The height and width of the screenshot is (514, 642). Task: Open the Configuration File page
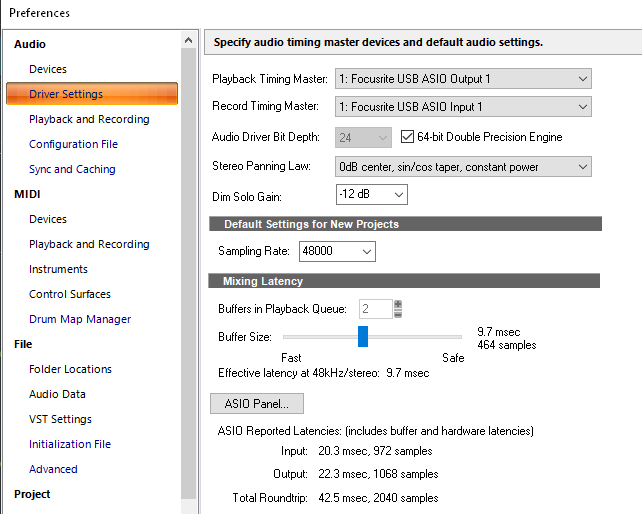tap(73, 144)
